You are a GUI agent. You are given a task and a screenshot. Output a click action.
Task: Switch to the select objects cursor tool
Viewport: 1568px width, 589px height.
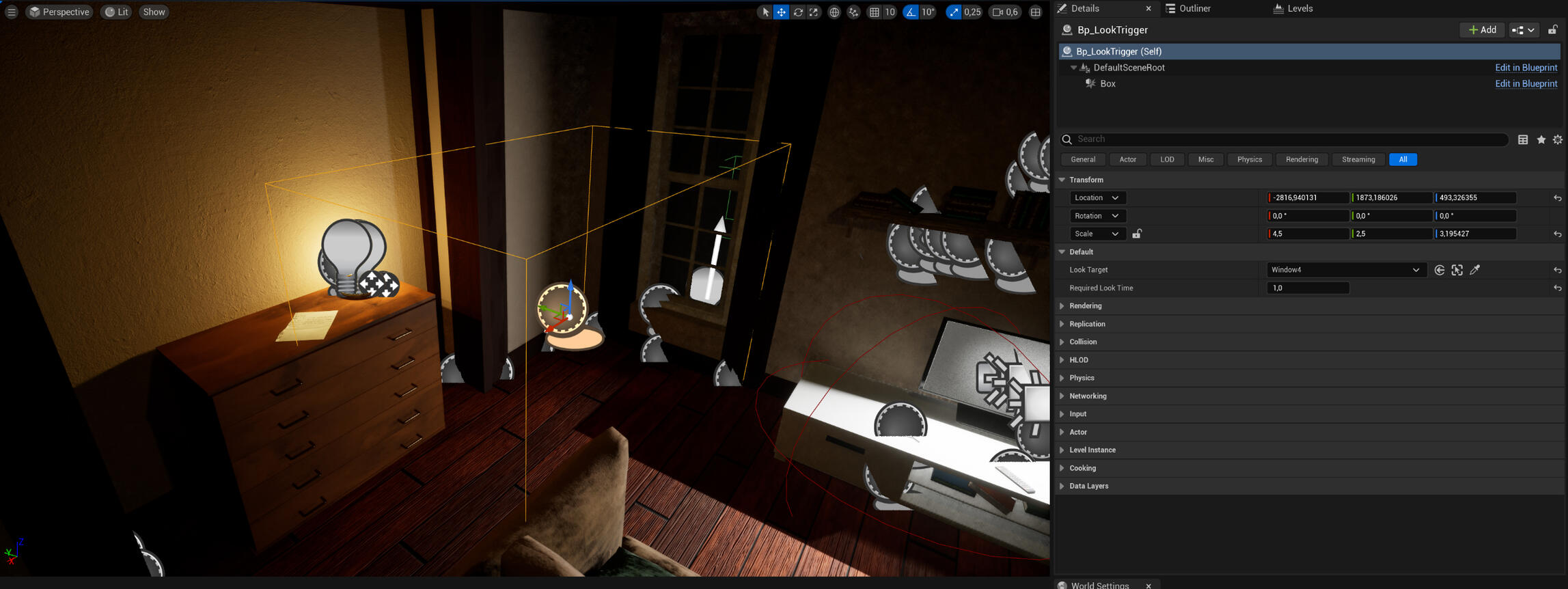click(765, 12)
